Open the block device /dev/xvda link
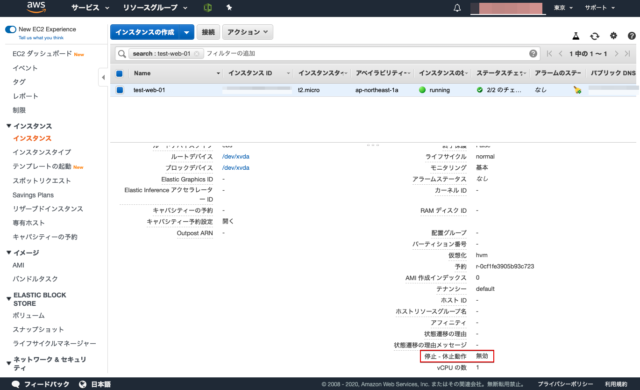This screenshot has height=390, width=640. click(x=236, y=168)
